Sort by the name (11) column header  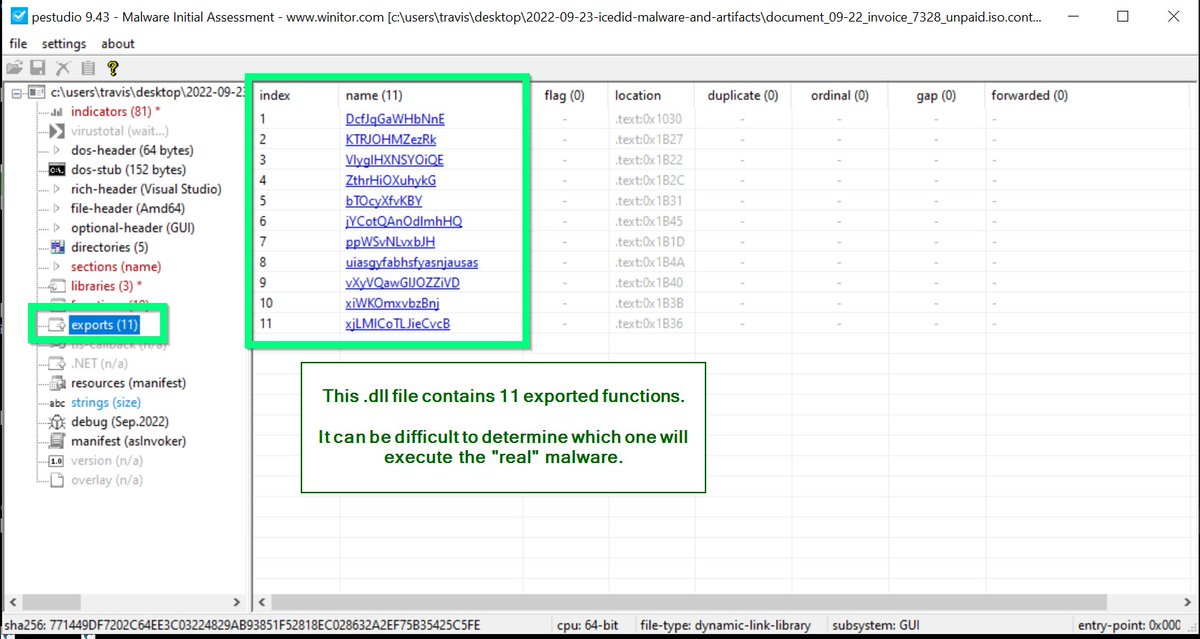(x=374, y=96)
